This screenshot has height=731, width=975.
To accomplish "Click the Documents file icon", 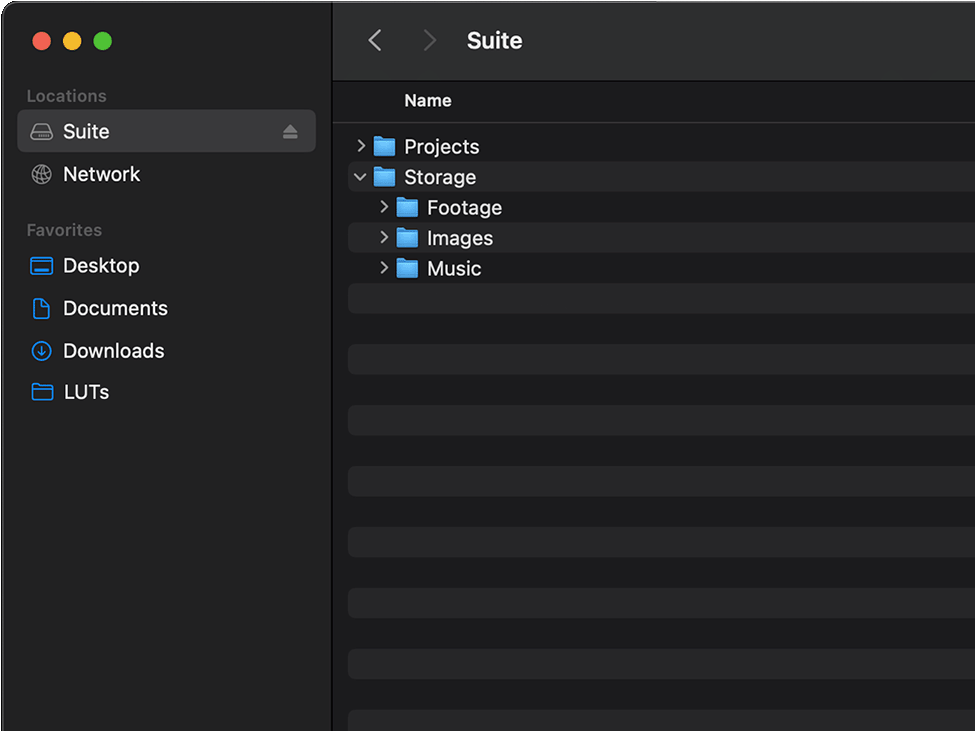I will (41, 308).
